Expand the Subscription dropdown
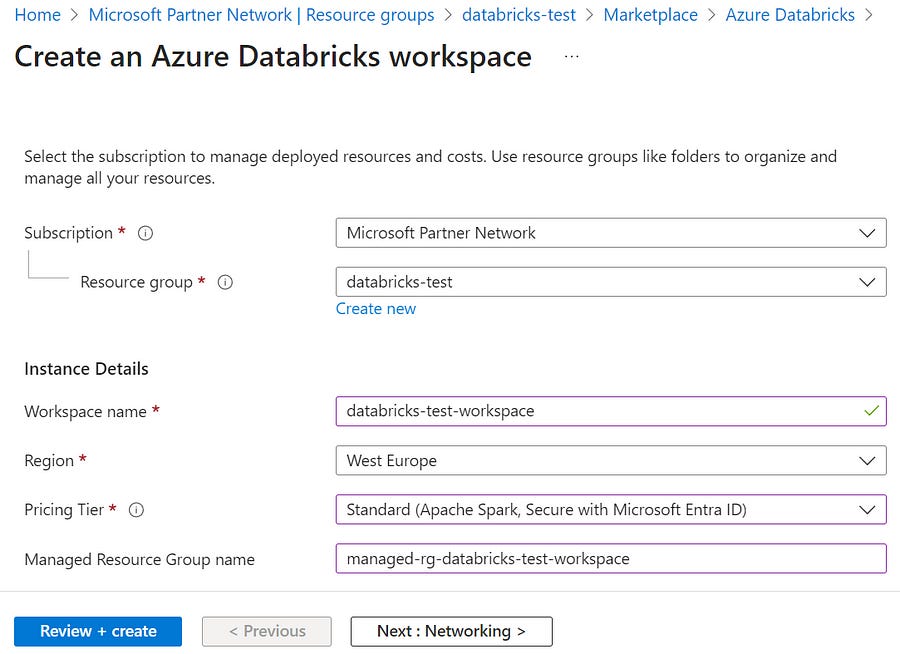Image resolution: width=900 pixels, height=654 pixels. click(611, 233)
